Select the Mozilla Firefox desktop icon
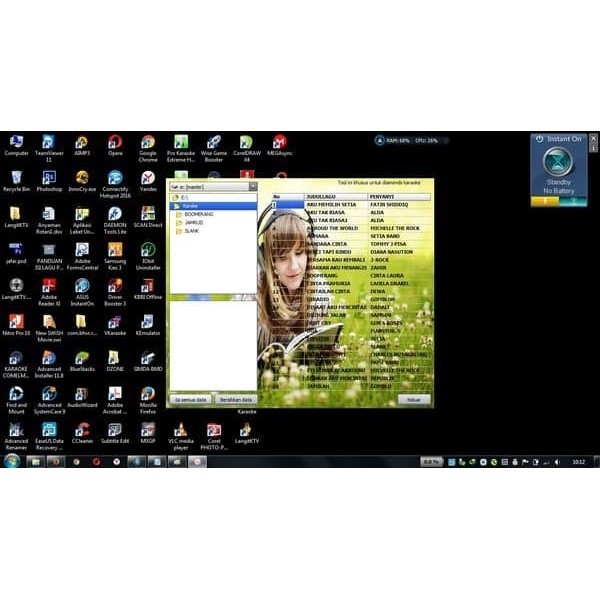 [x=148, y=400]
